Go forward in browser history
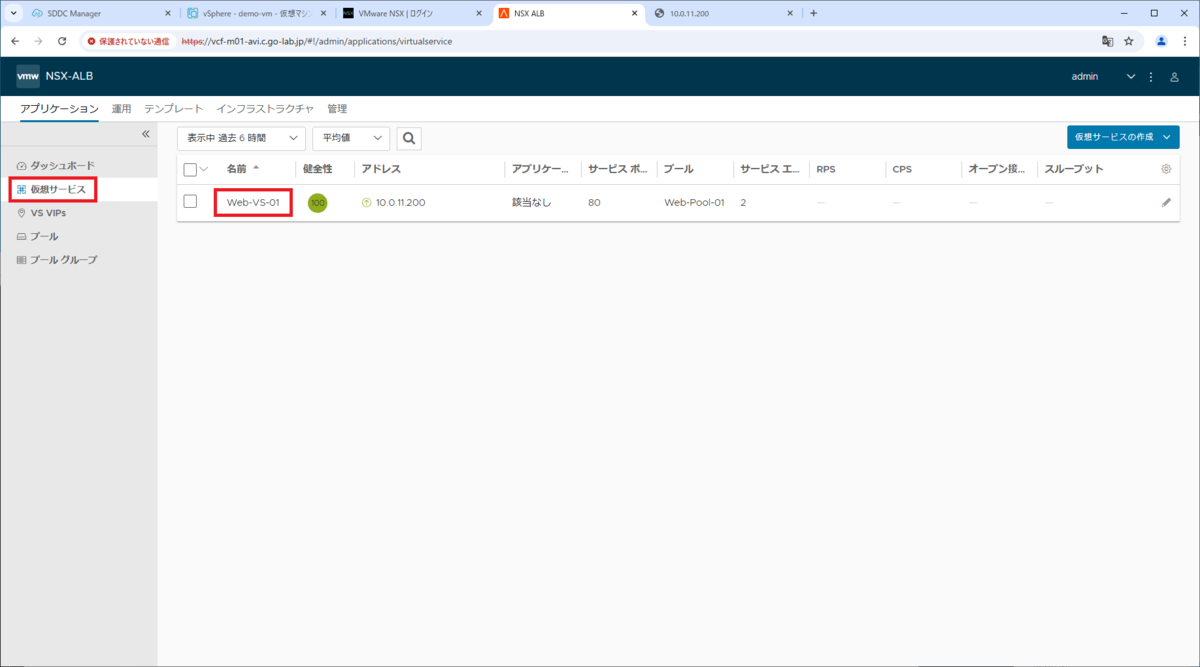The height and width of the screenshot is (667, 1200). [38, 41]
